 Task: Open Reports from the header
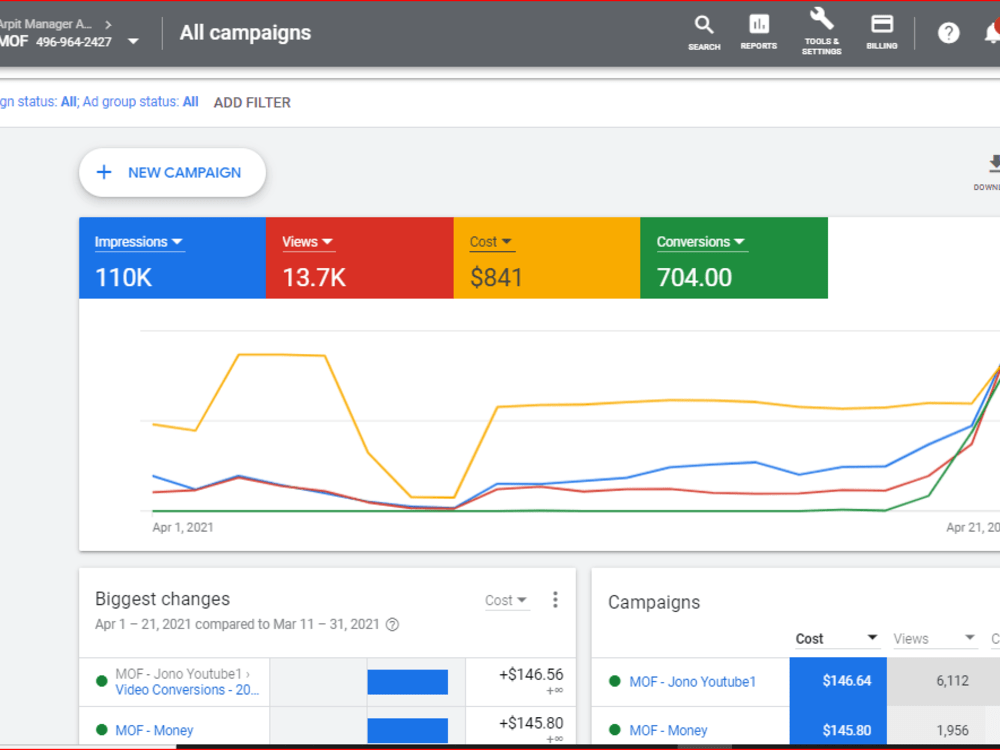(x=758, y=32)
